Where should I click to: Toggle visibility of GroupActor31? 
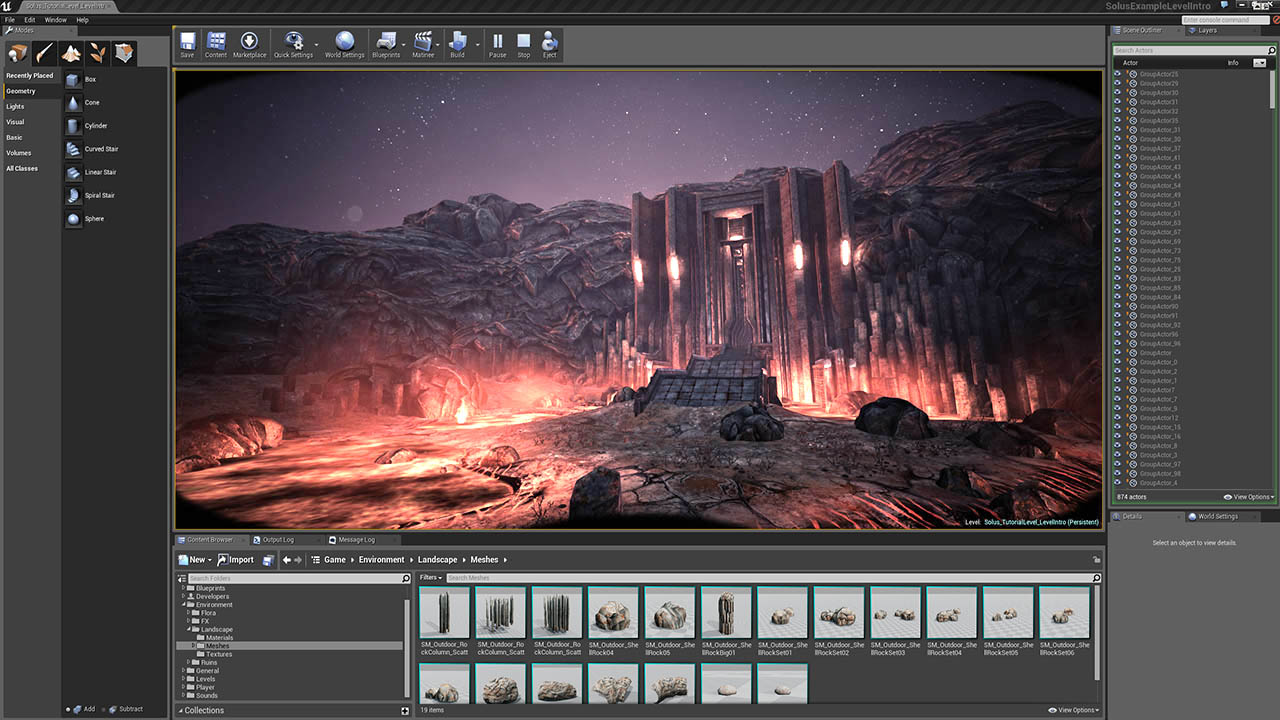(1117, 102)
